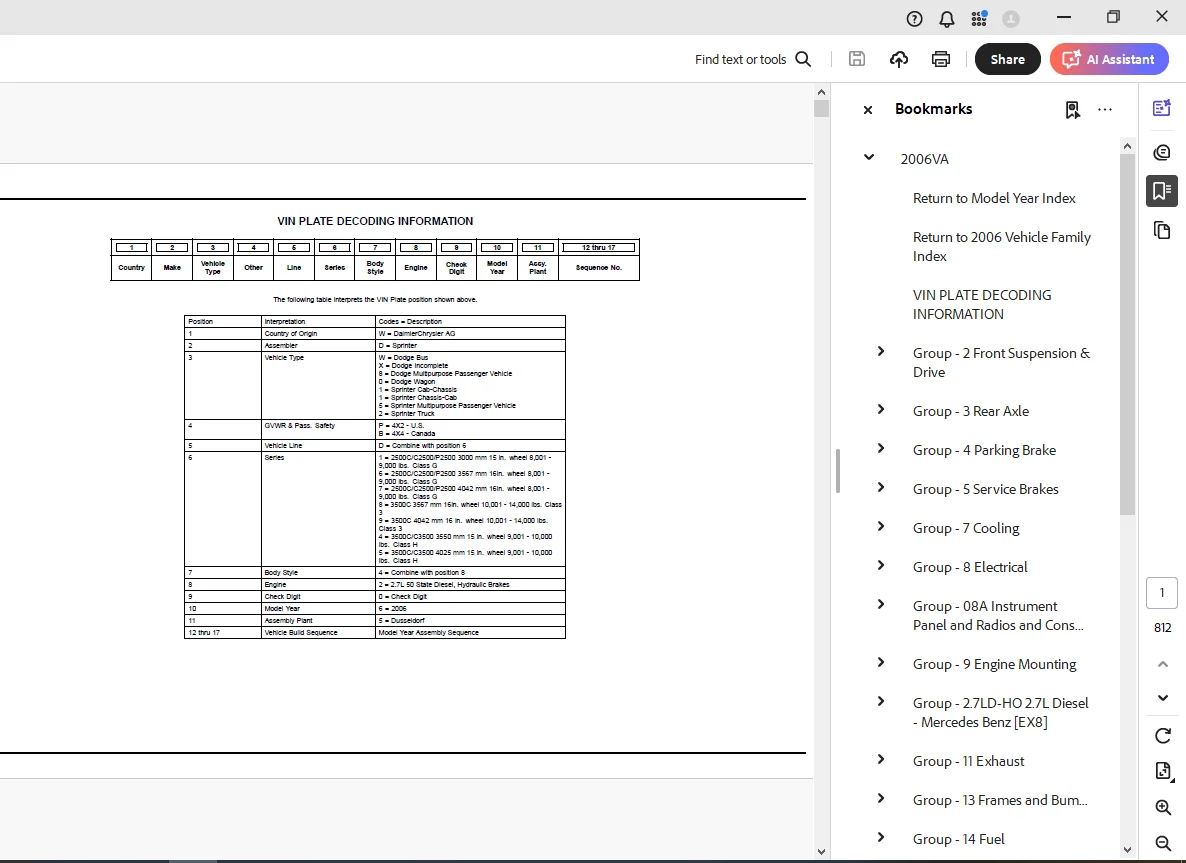Expand Group - 13 Frames and Bumpers
This screenshot has height=863, width=1186.
point(880,798)
